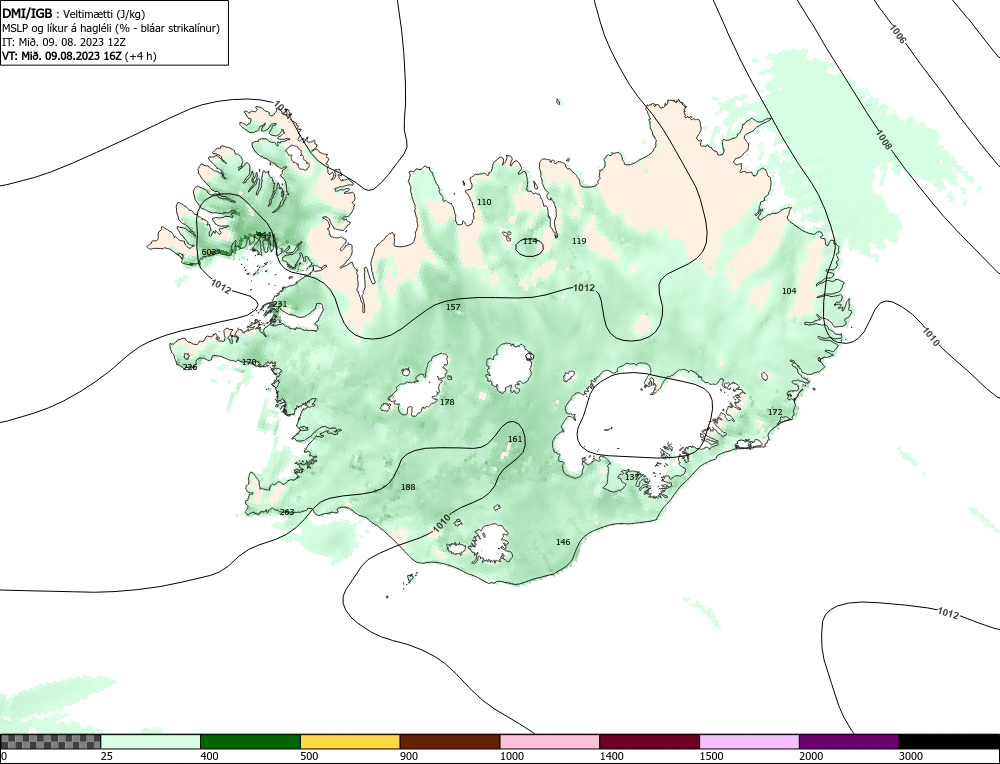Viewport: 1000px width, 764px height.
Task: Select the dark purple 2000–3000 legend swatch
Action: point(849,741)
